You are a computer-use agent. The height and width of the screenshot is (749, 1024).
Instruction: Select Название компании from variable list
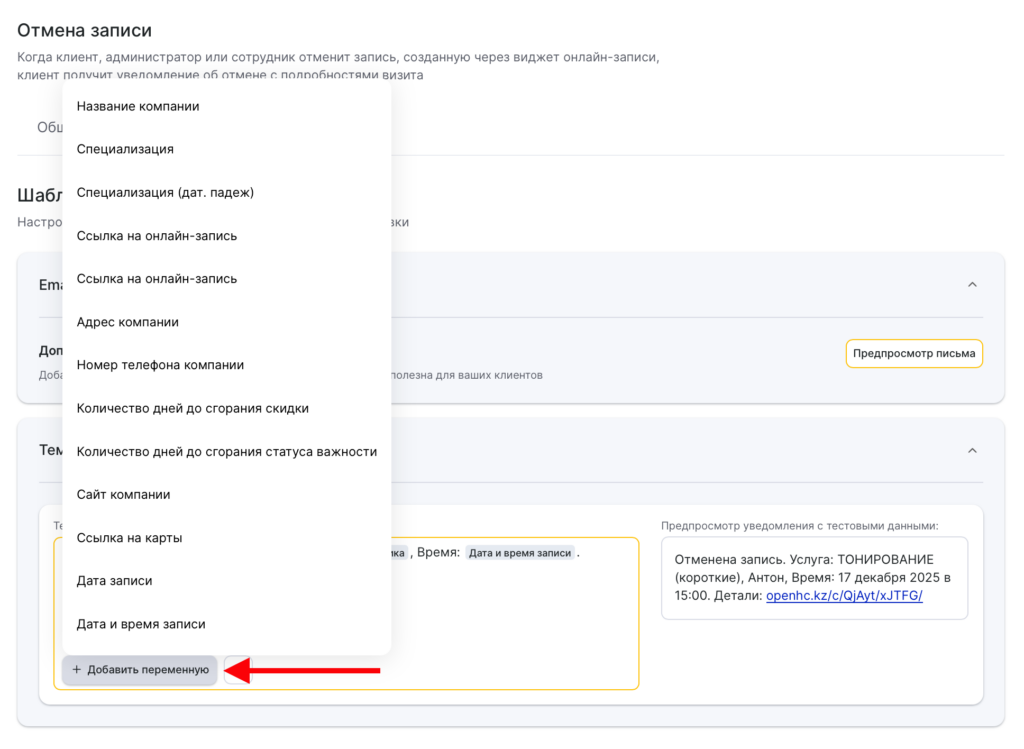pos(138,106)
